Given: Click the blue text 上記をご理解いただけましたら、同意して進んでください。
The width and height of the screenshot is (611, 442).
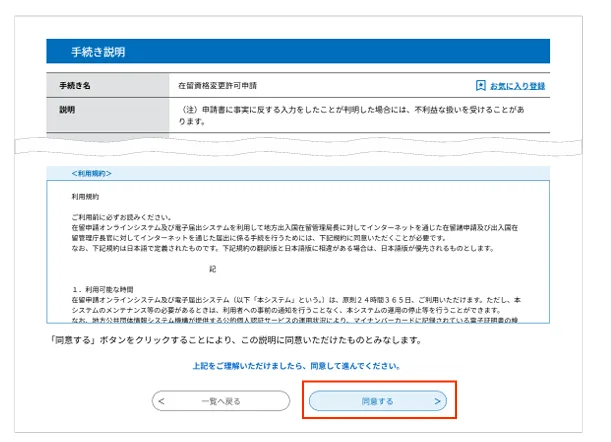Looking at the screenshot, I should click(296, 366).
